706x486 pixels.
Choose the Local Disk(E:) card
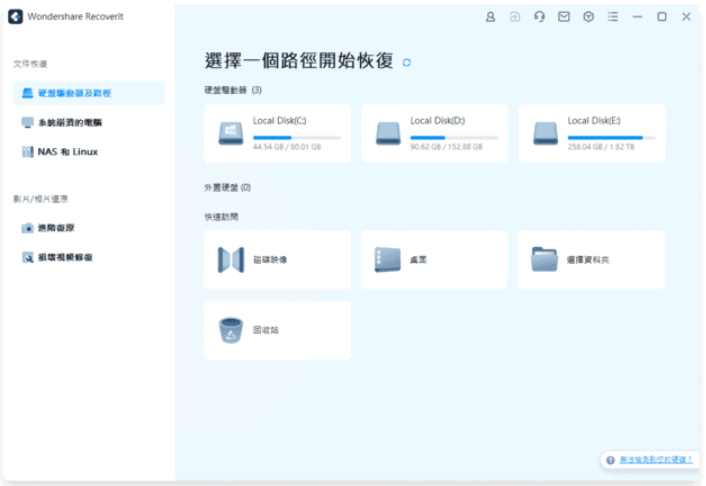tap(592, 134)
